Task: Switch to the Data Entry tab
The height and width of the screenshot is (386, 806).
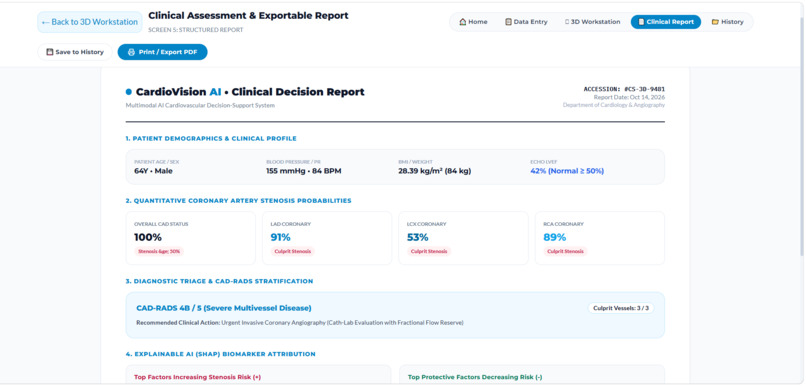Action: [526, 22]
